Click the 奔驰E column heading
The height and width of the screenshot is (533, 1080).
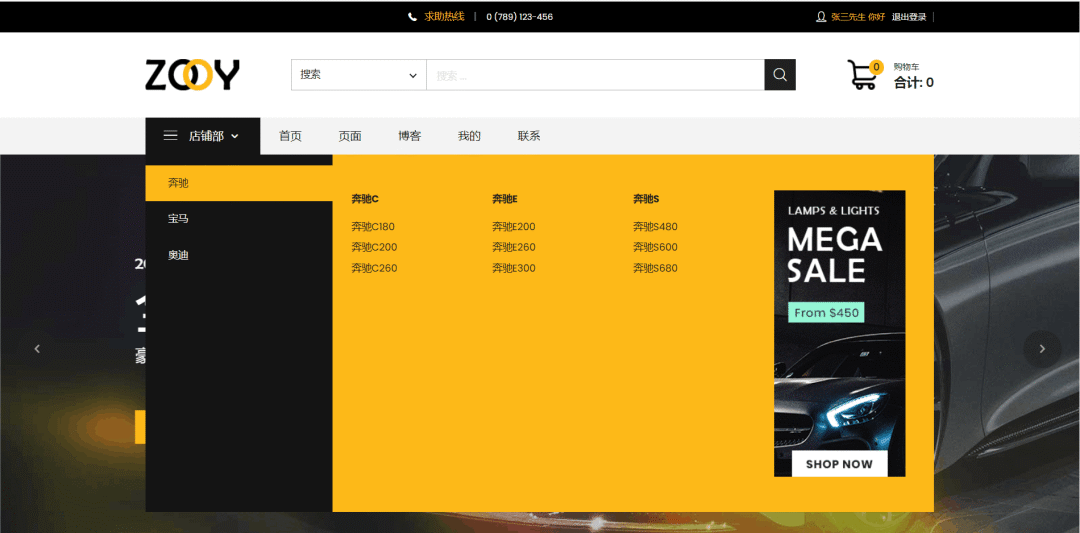click(505, 199)
